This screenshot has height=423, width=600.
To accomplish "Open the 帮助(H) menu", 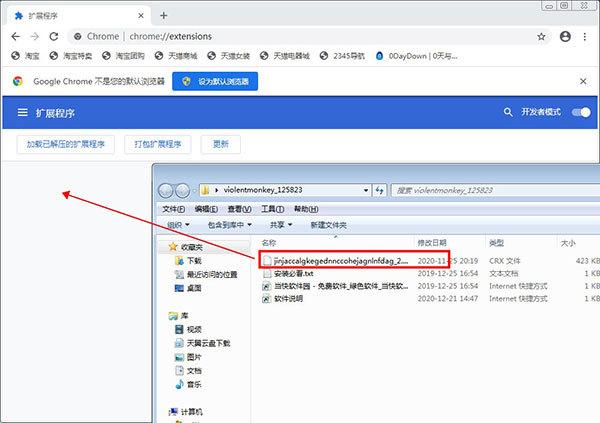I will (x=306, y=209).
